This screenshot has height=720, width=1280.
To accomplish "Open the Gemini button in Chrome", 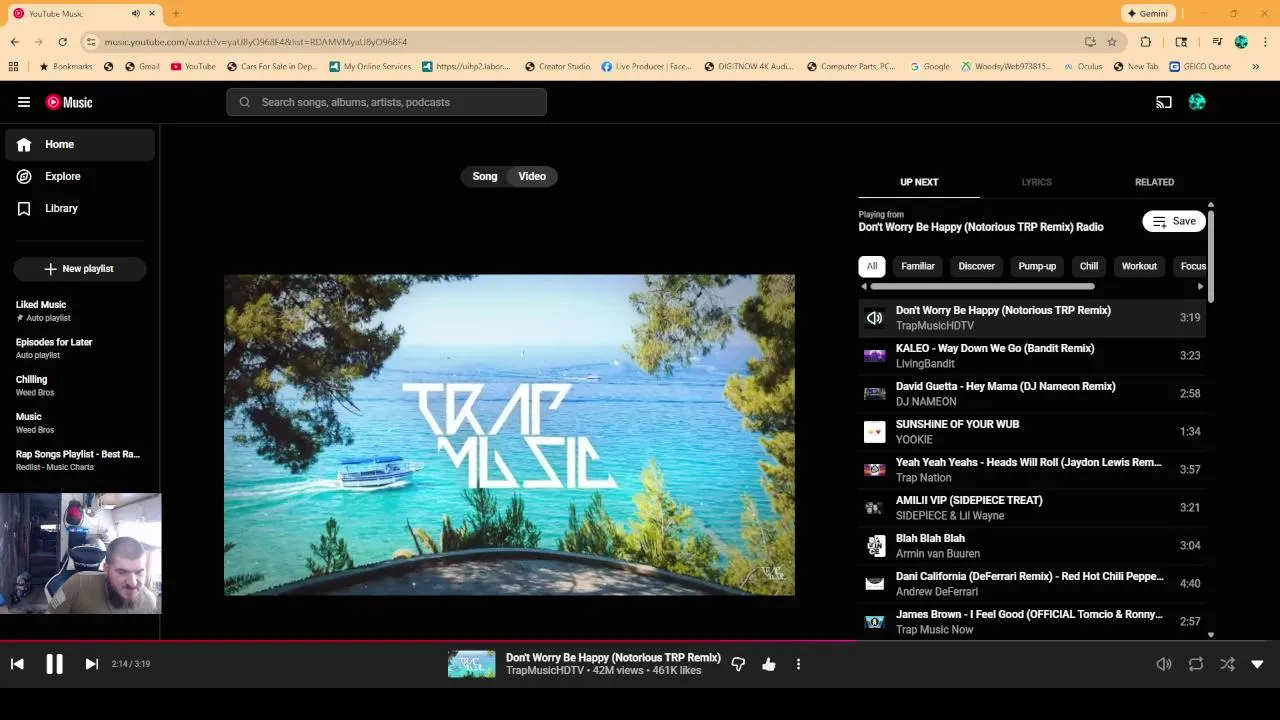I will point(1148,13).
